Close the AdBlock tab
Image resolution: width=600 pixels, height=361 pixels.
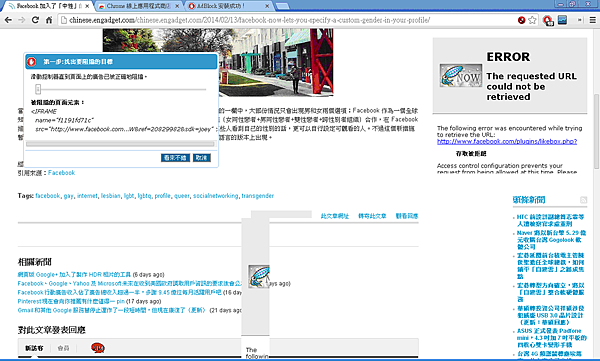(267, 6)
